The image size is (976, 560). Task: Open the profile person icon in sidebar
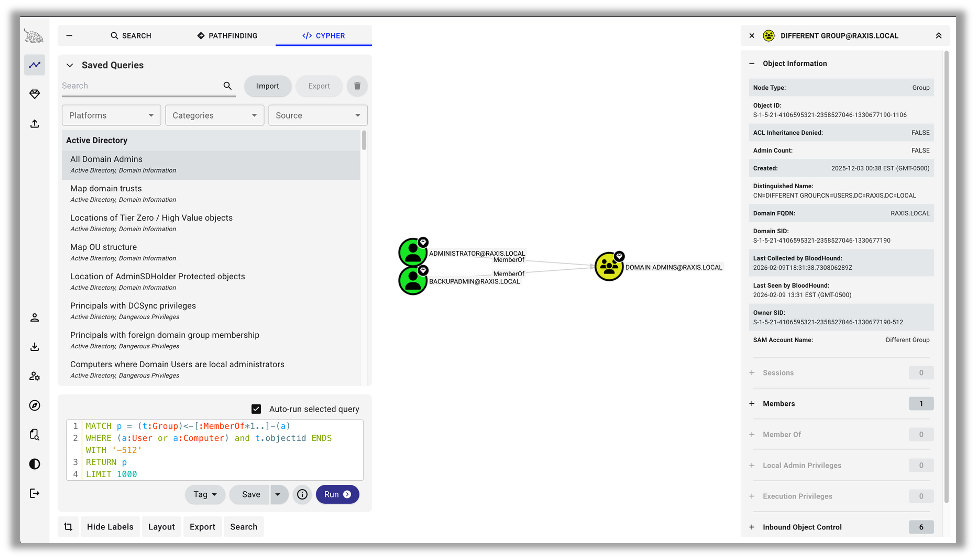[x=35, y=317]
